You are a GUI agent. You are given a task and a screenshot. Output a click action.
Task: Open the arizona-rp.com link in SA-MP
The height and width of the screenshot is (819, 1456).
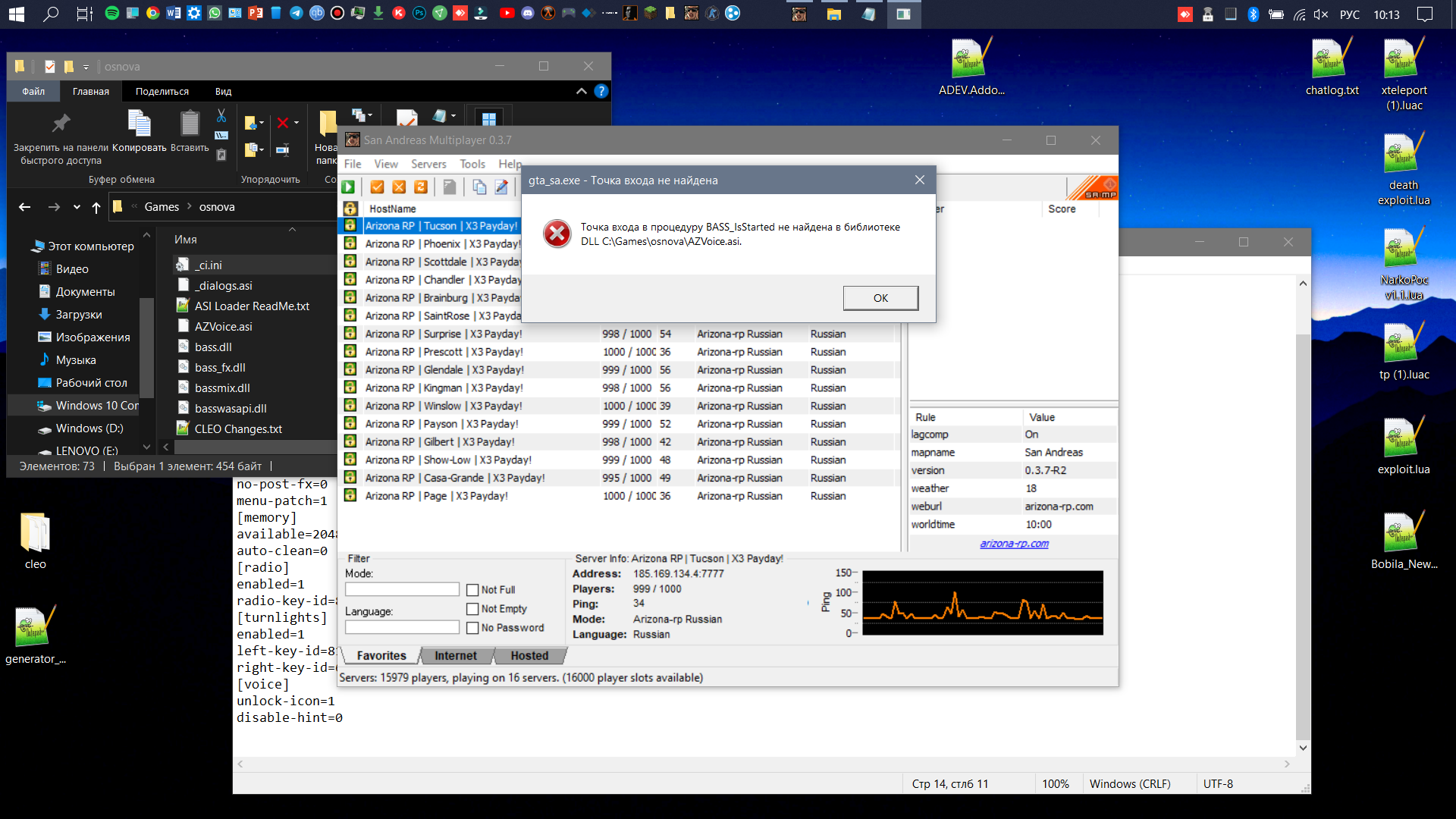(x=1014, y=544)
